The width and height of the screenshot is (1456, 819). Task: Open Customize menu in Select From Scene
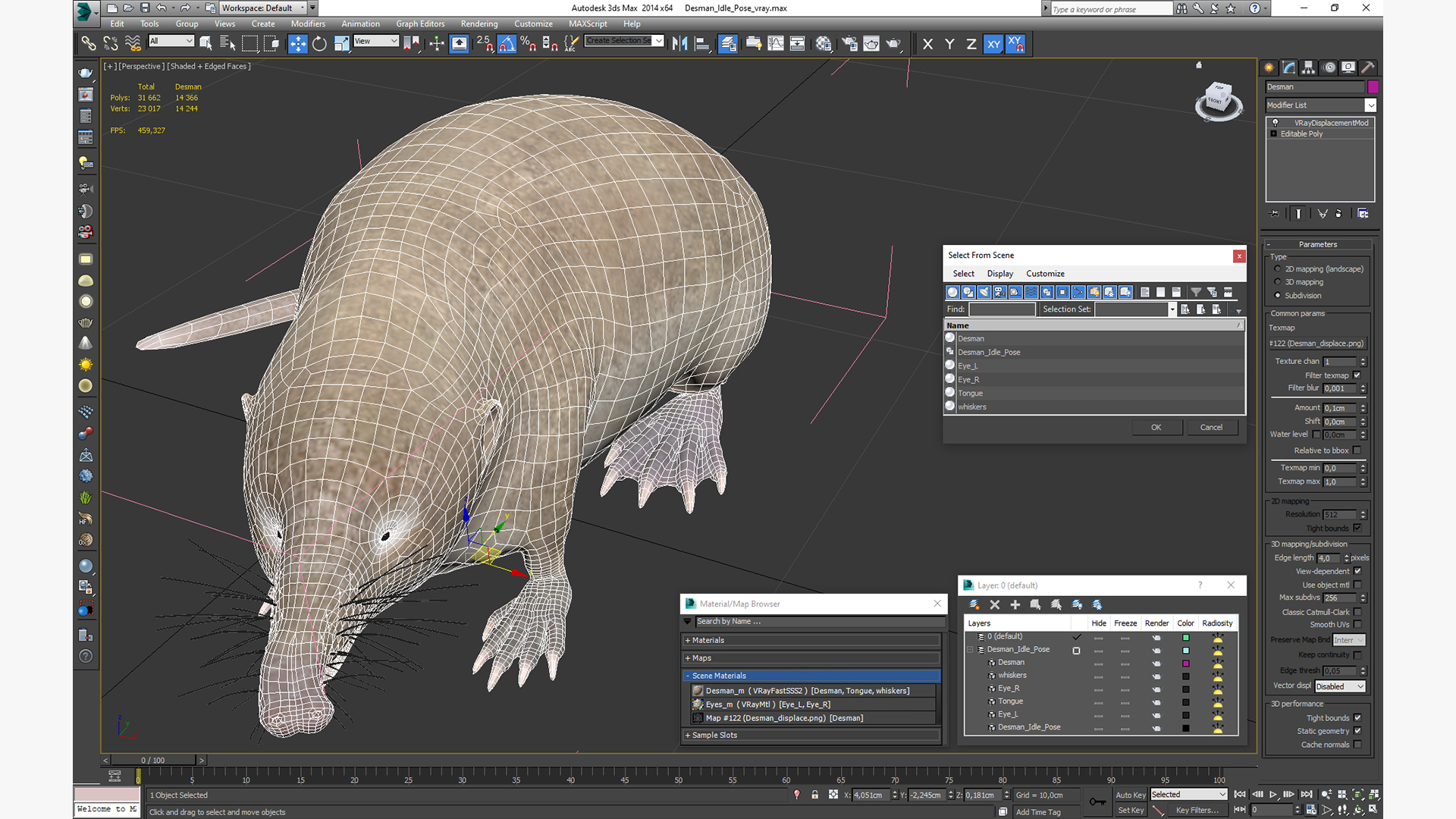point(1045,274)
